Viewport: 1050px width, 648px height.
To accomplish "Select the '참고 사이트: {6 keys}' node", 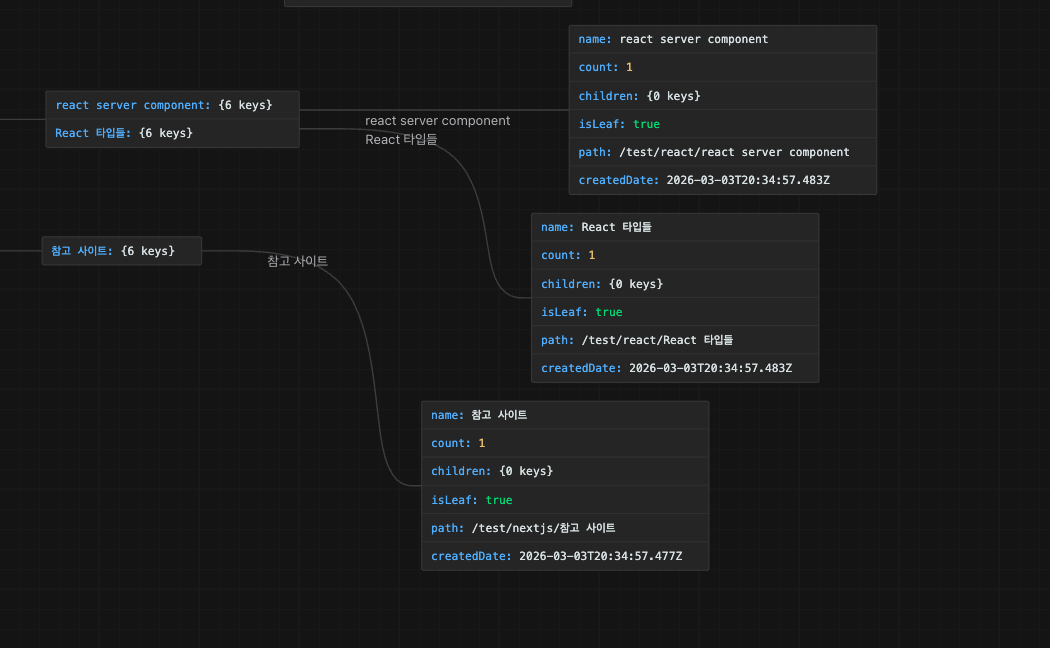I will tap(121, 251).
